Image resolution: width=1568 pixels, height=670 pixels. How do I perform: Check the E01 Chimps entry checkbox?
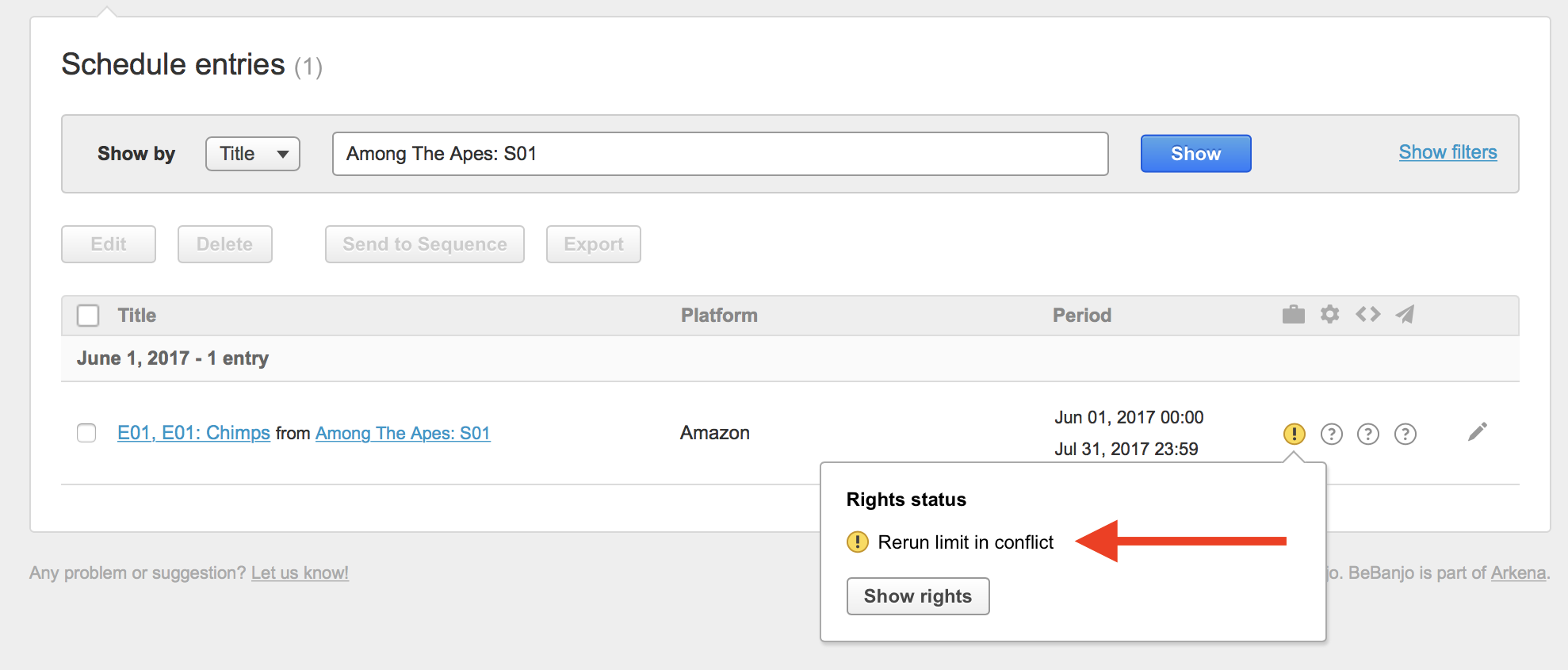click(86, 433)
